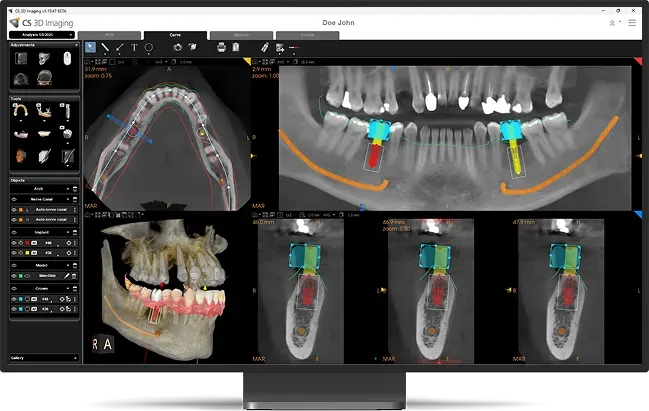Click the RA orientation cube in 3D view

[102, 344]
